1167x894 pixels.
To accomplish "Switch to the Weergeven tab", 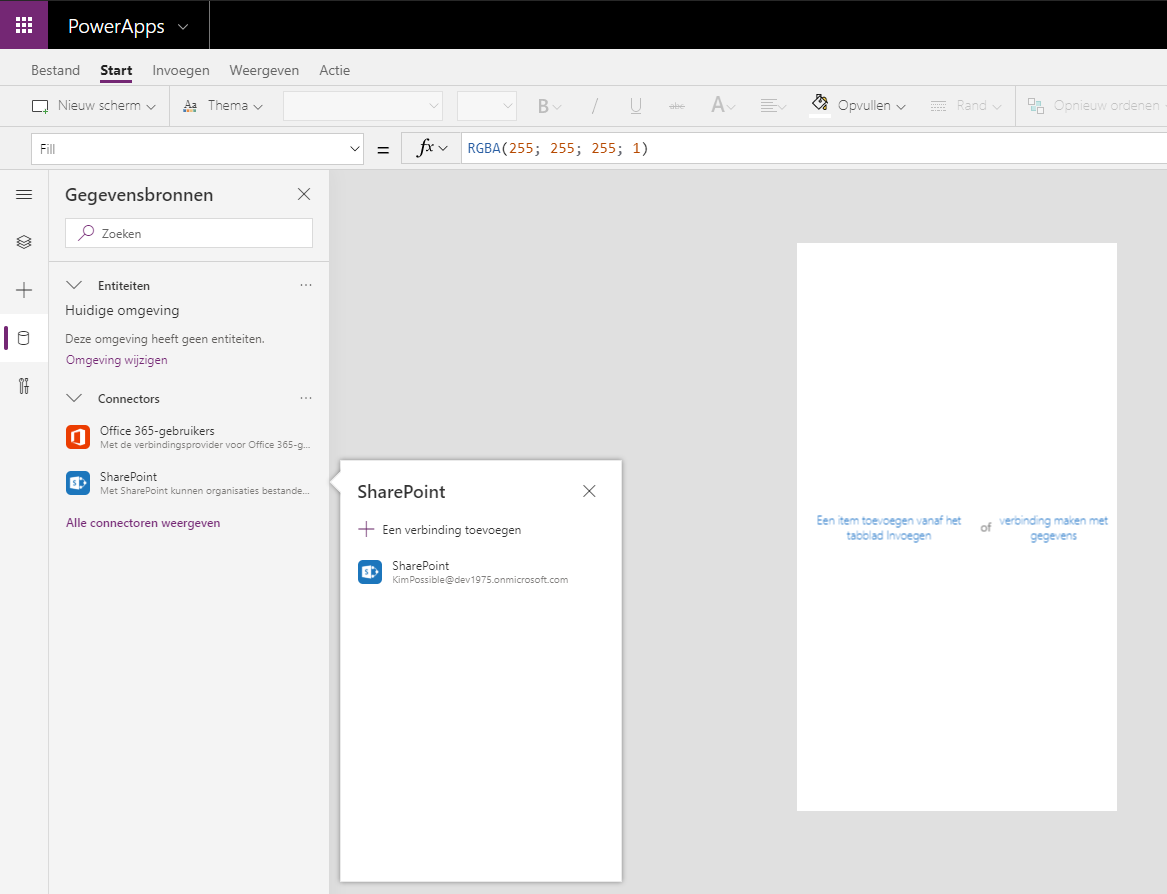I will (264, 70).
